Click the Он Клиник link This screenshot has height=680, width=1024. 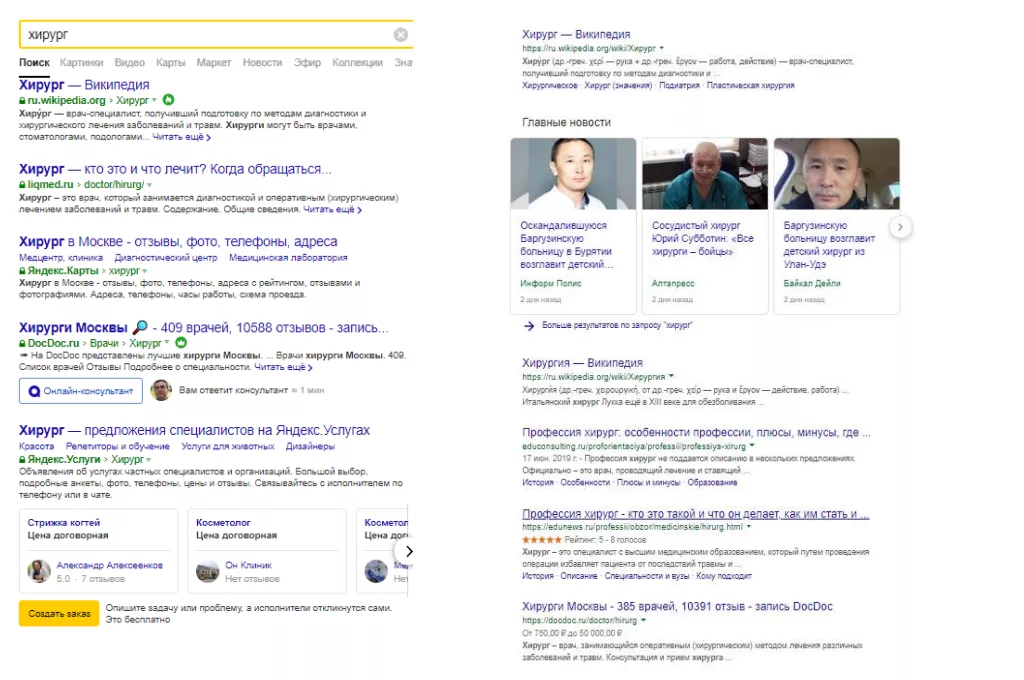(248, 566)
